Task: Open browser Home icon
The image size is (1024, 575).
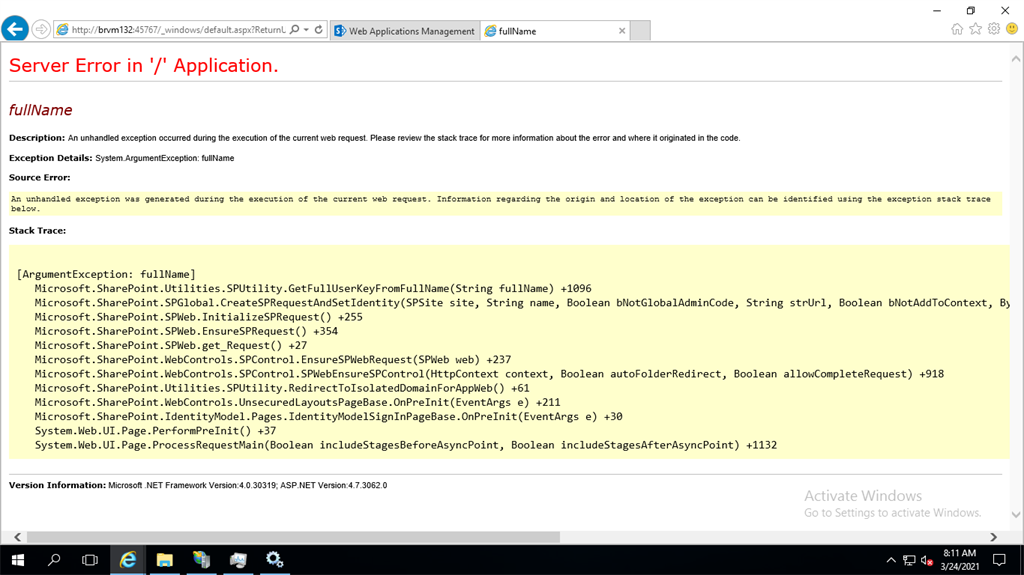Action: pos(957,29)
